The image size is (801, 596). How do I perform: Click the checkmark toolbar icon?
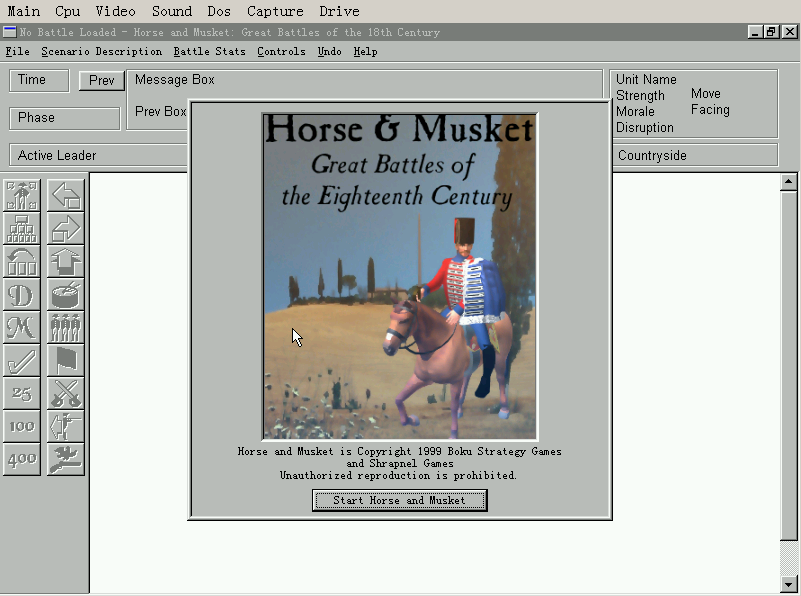point(21,361)
